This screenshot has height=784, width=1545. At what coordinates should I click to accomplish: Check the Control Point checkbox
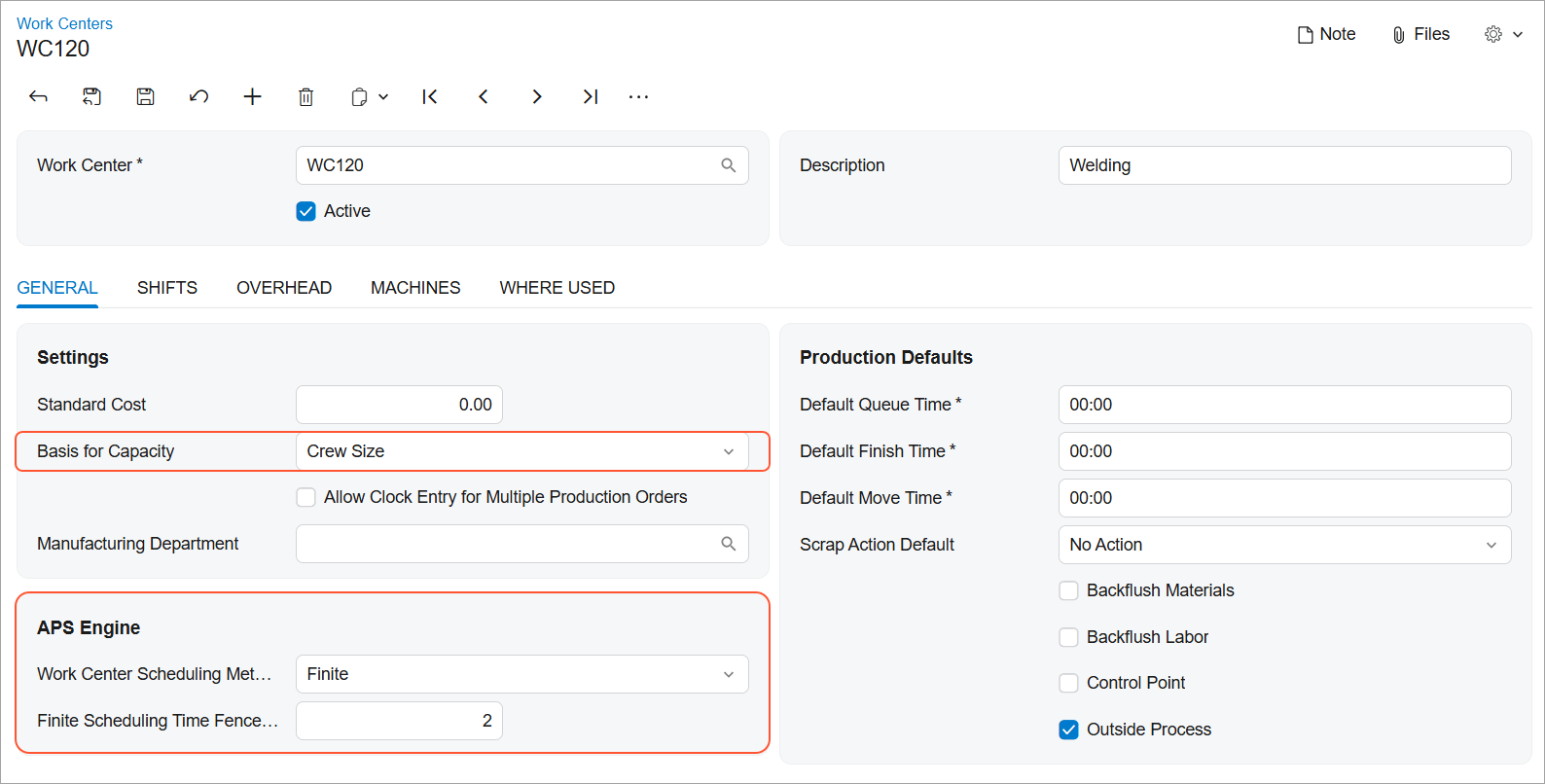1069,683
